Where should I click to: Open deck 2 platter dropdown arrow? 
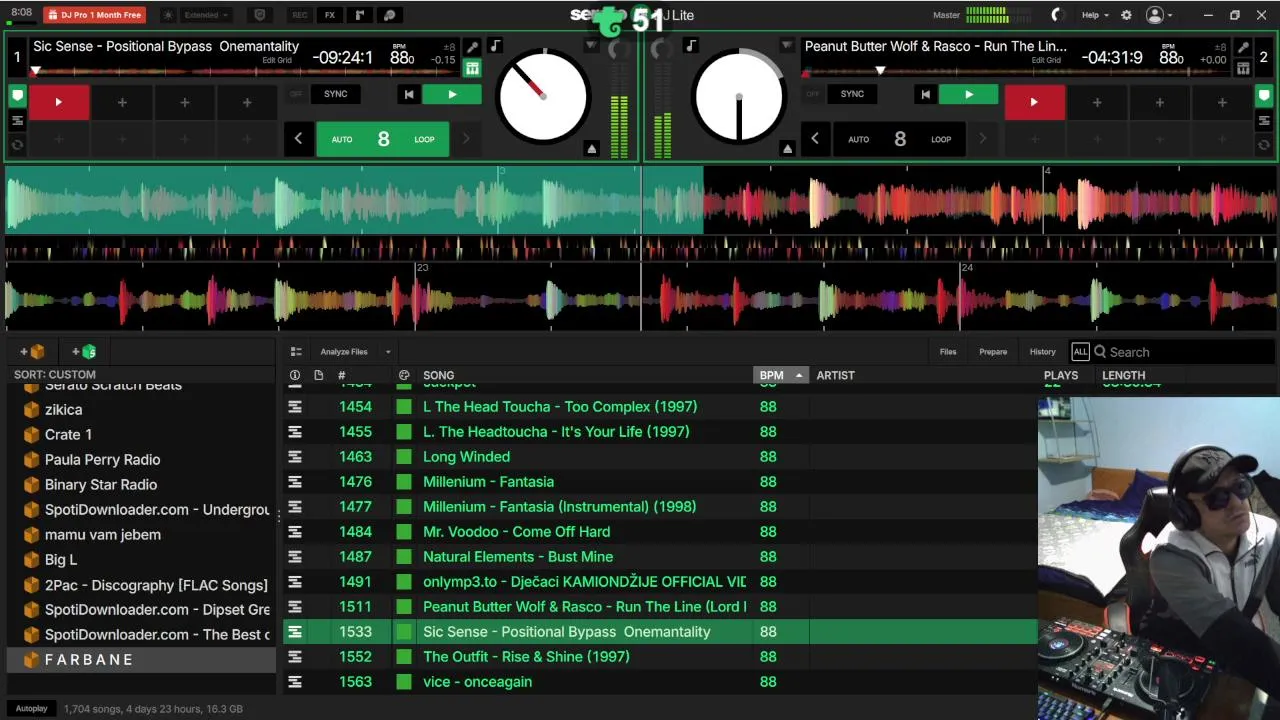point(787,46)
